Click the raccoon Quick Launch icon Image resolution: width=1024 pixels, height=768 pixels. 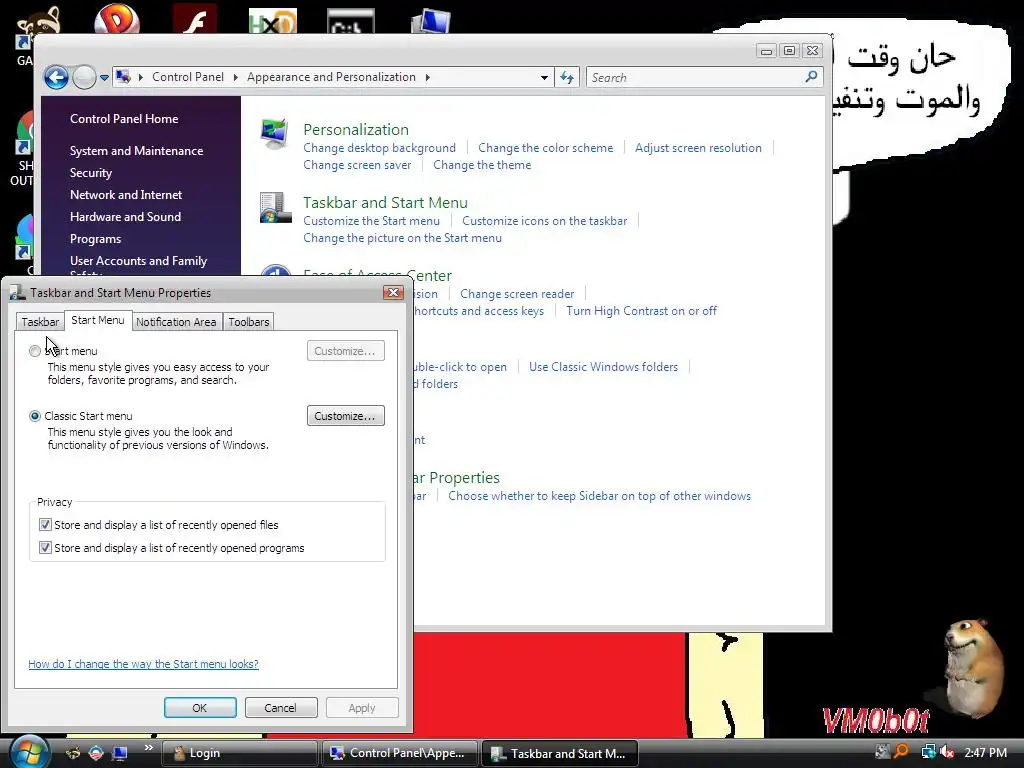coord(72,753)
